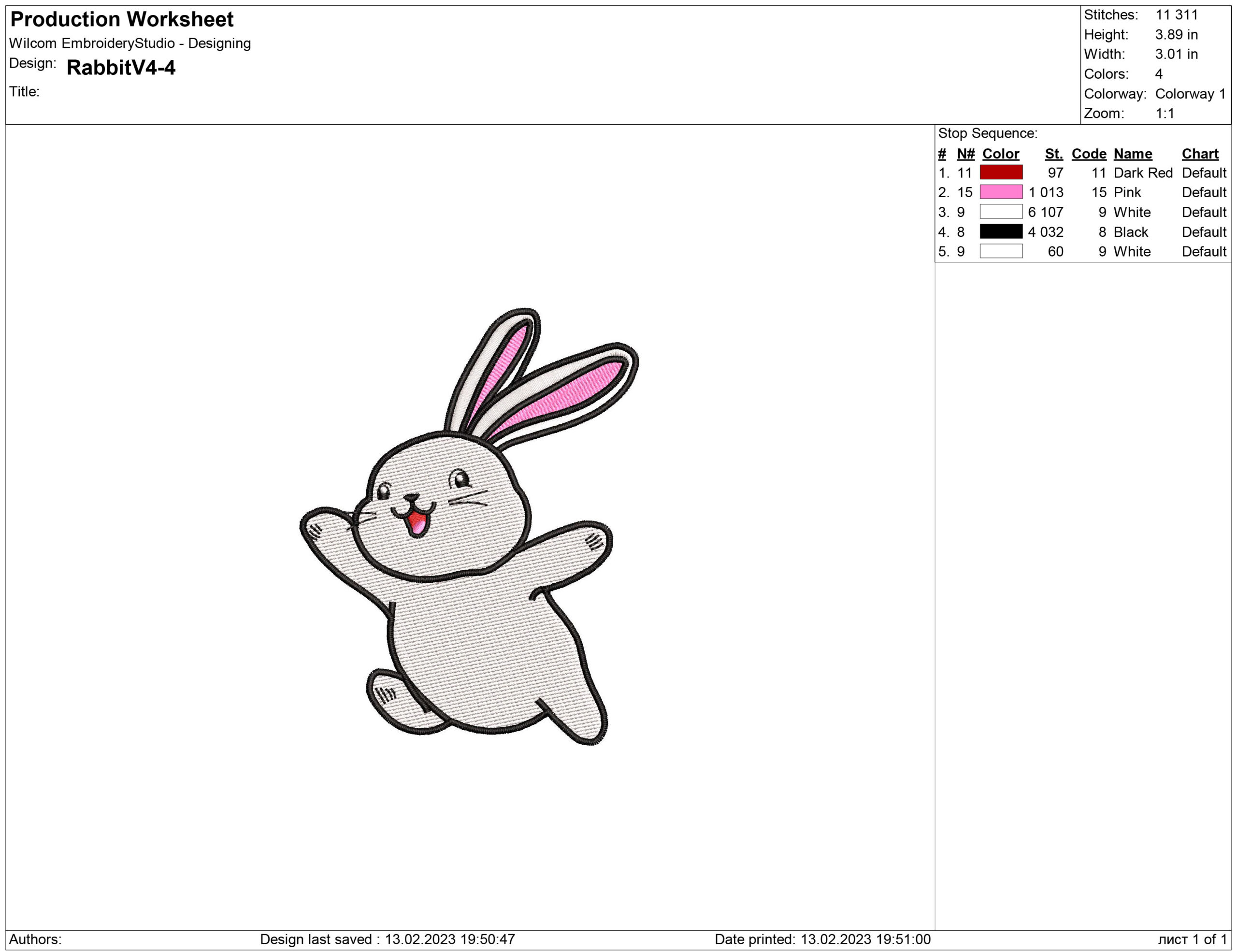Click the Pink color swatch

(1001, 192)
